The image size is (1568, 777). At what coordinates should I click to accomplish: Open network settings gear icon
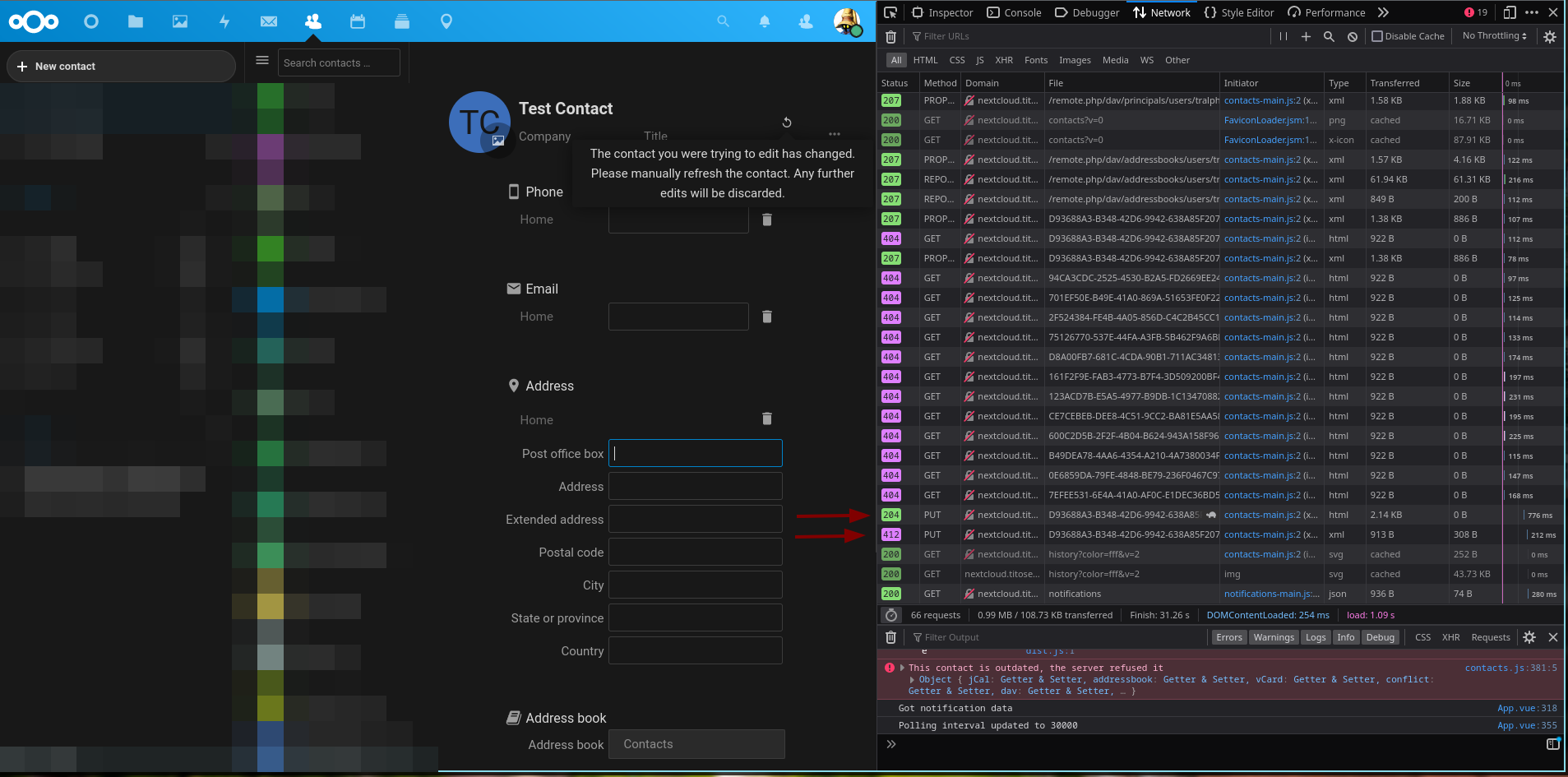[1550, 36]
